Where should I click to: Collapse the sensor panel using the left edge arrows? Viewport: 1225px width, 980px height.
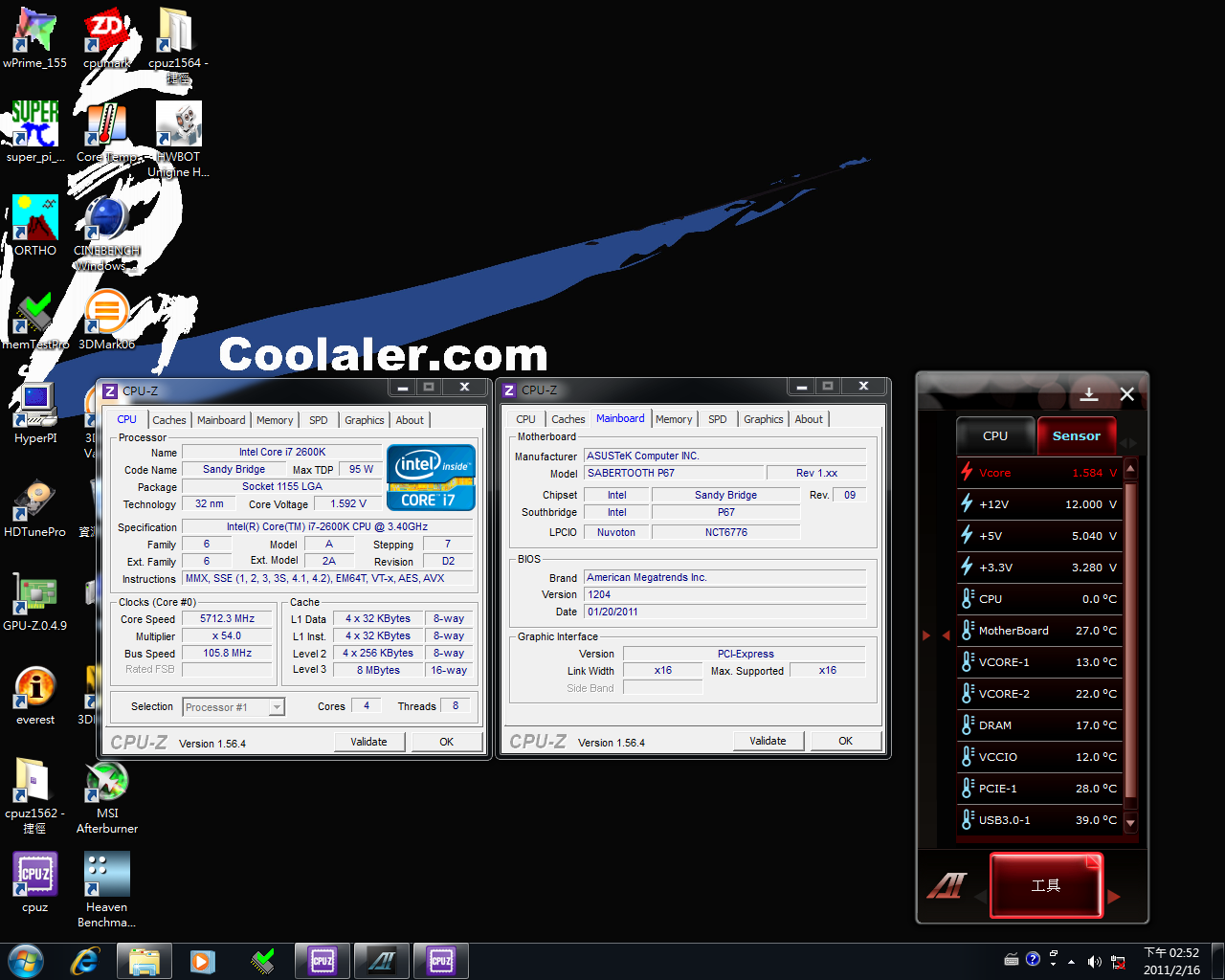coord(946,635)
